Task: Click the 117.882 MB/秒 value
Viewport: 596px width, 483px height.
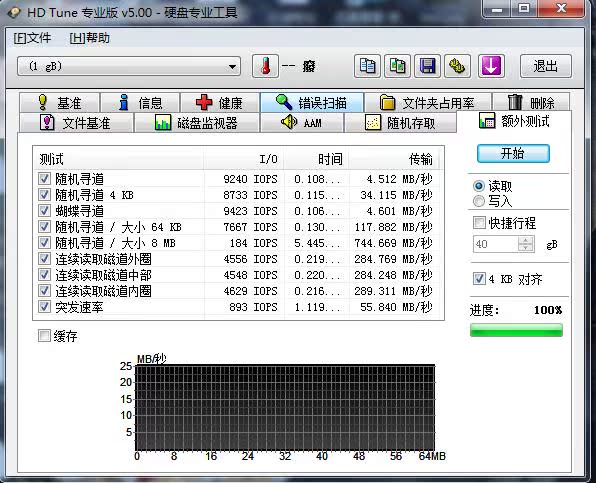Action: [393, 227]
